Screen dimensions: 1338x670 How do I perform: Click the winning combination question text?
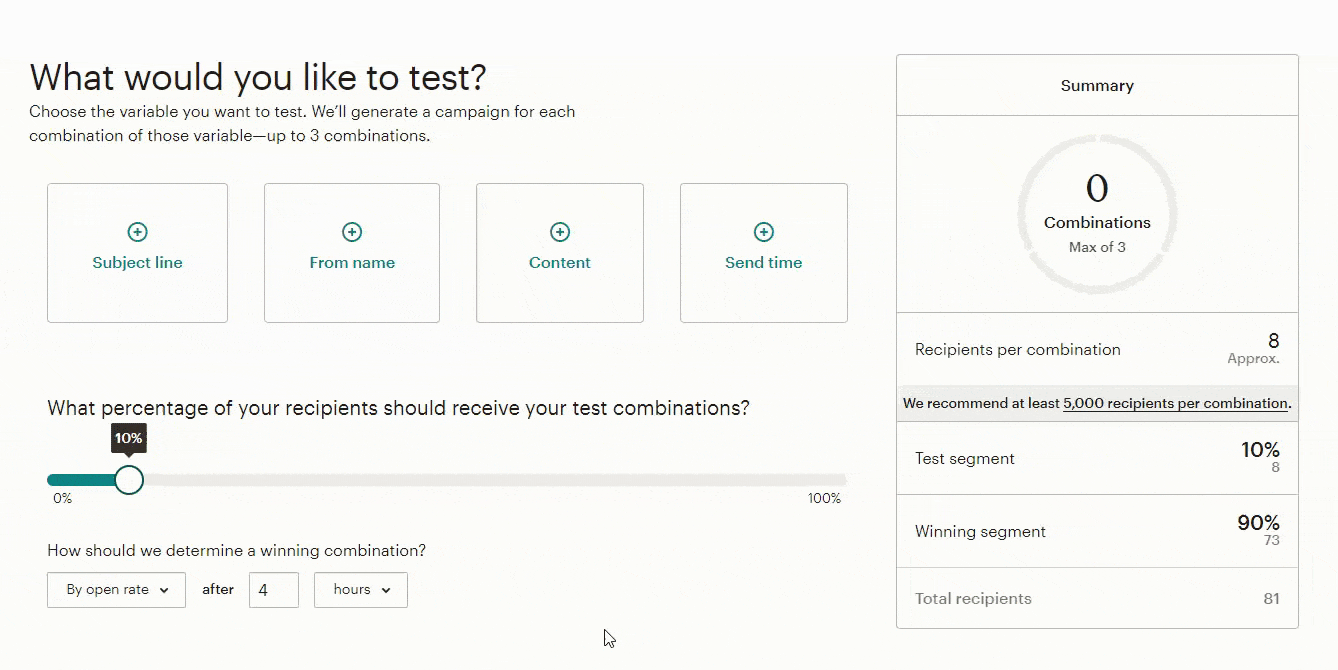[x=237, y=551]
